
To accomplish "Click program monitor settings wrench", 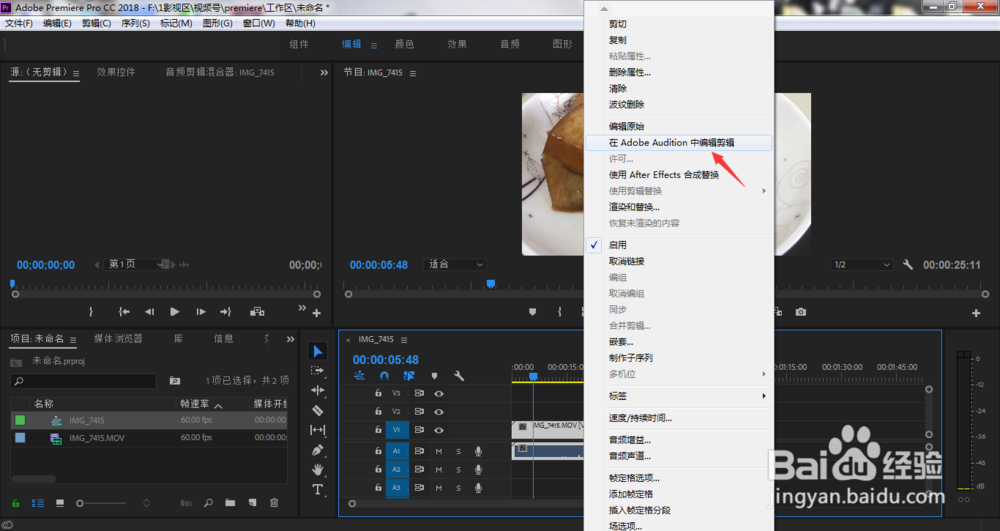I will 908,265.
